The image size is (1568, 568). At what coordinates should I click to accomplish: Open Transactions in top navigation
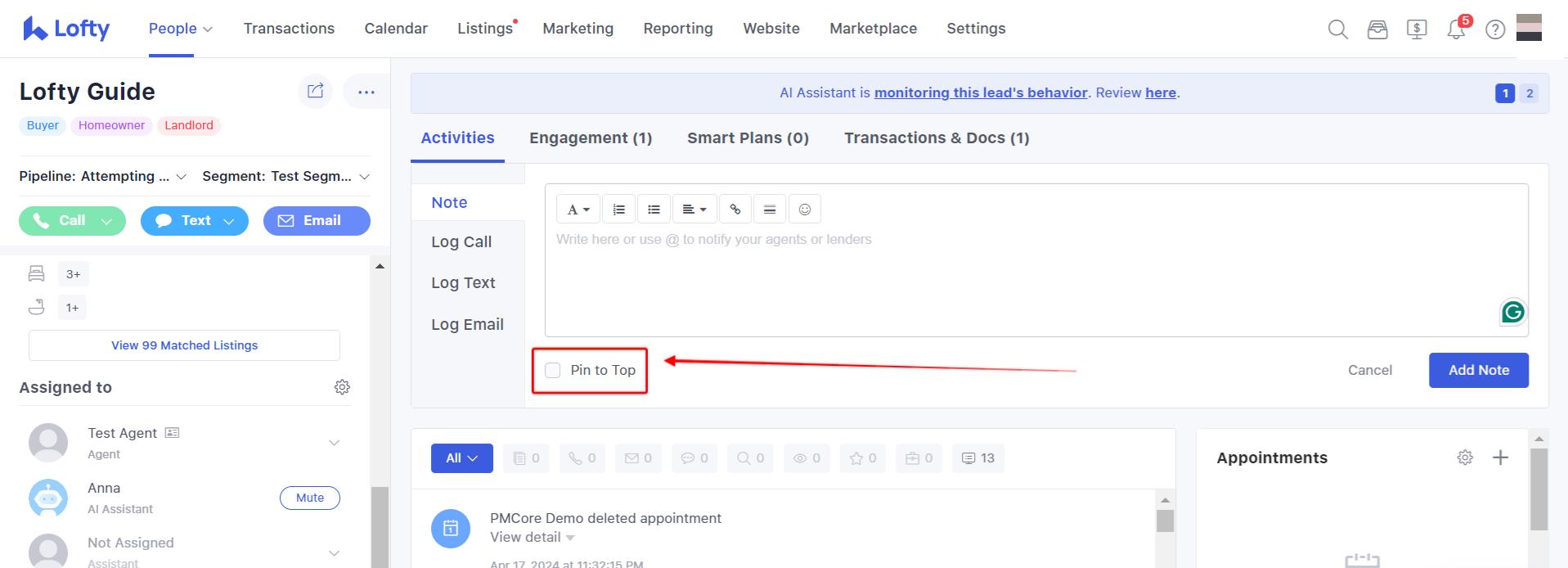pyautogui.click(x=289, y=29)
